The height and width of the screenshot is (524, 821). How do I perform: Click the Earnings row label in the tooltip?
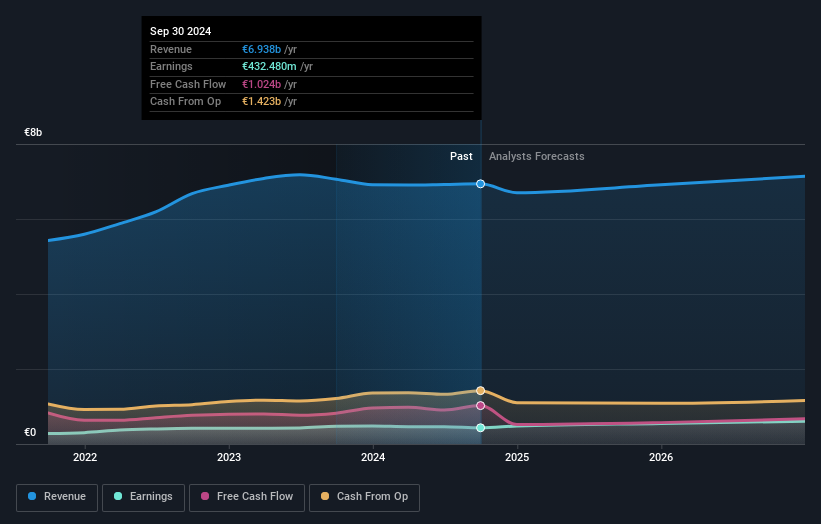pos(171,66)
